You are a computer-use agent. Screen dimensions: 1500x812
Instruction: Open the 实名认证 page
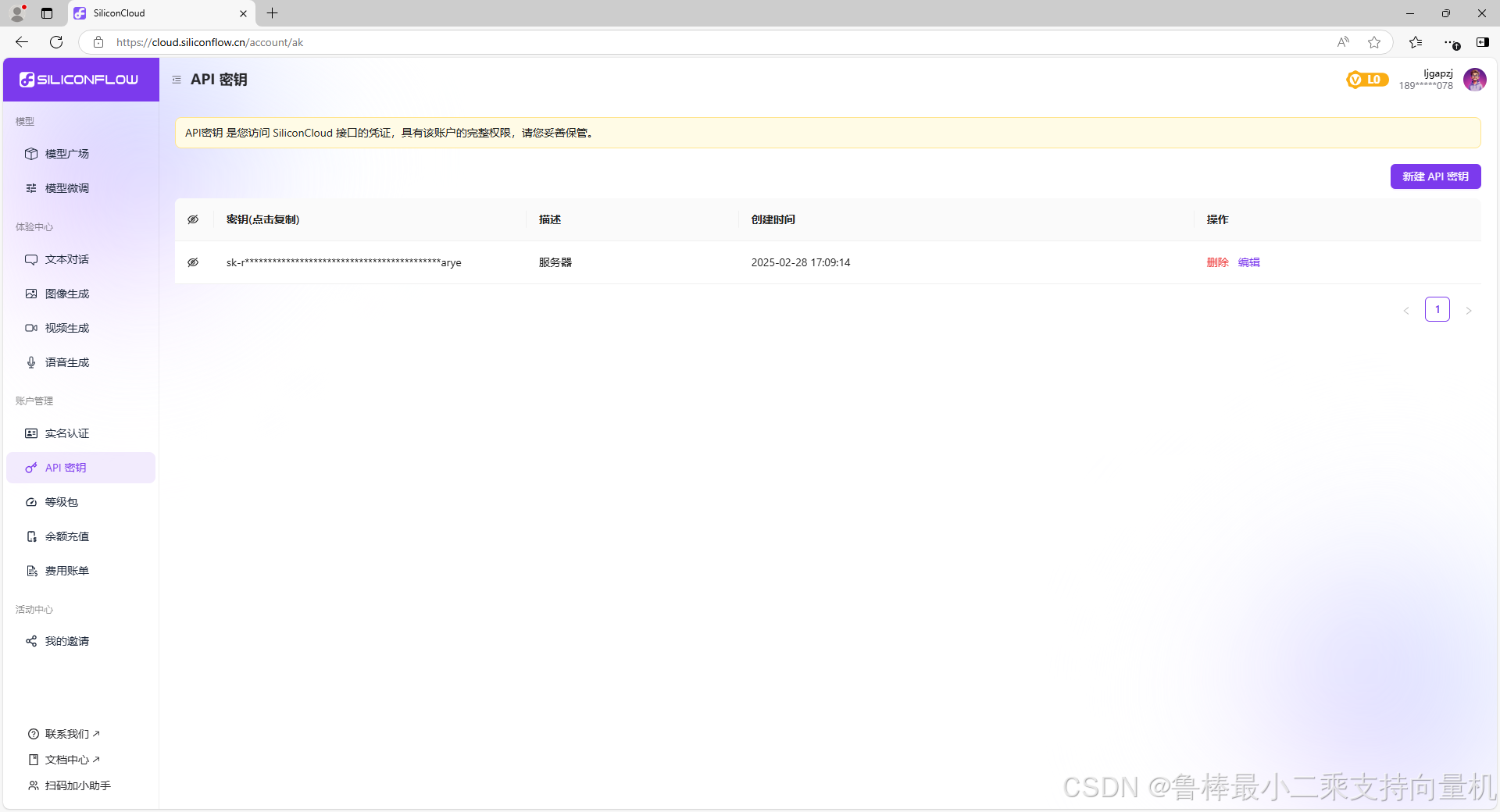pos(80,433)
